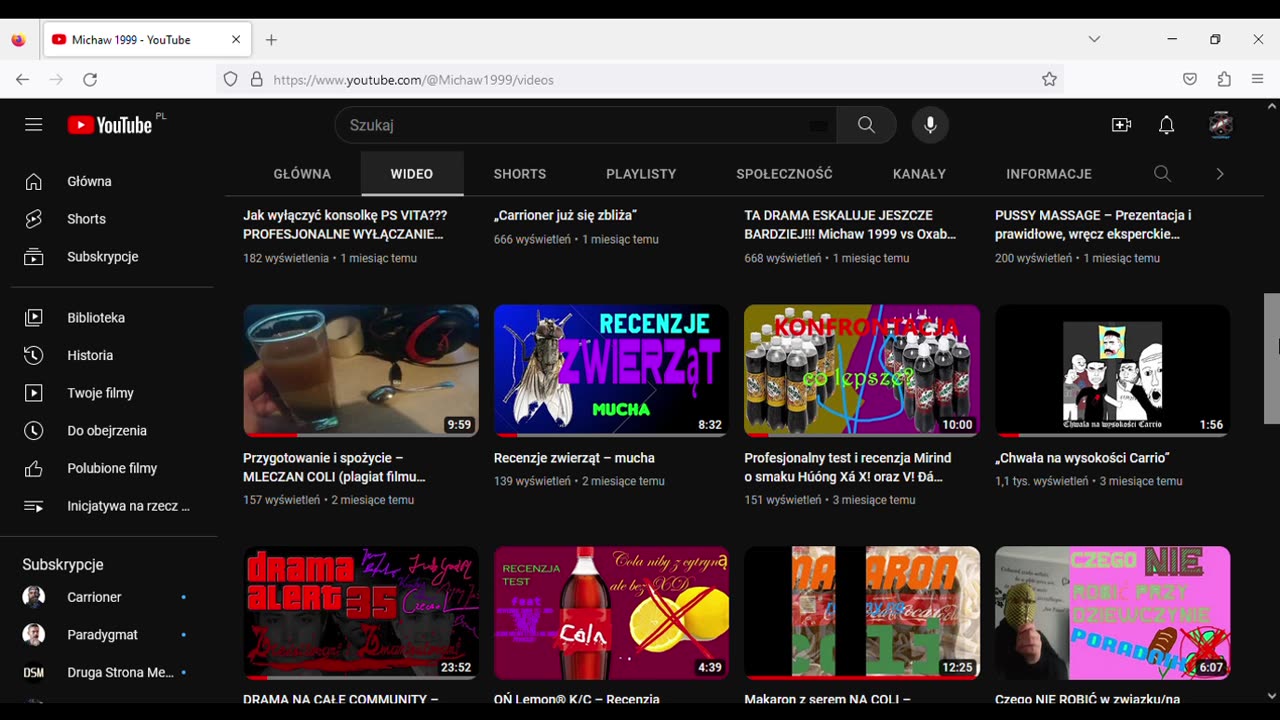Screen dimensions: 1280x720
Task: Play the Chwała na wysokości Carrio thumbnail
Action: (x=1112, y=371)
